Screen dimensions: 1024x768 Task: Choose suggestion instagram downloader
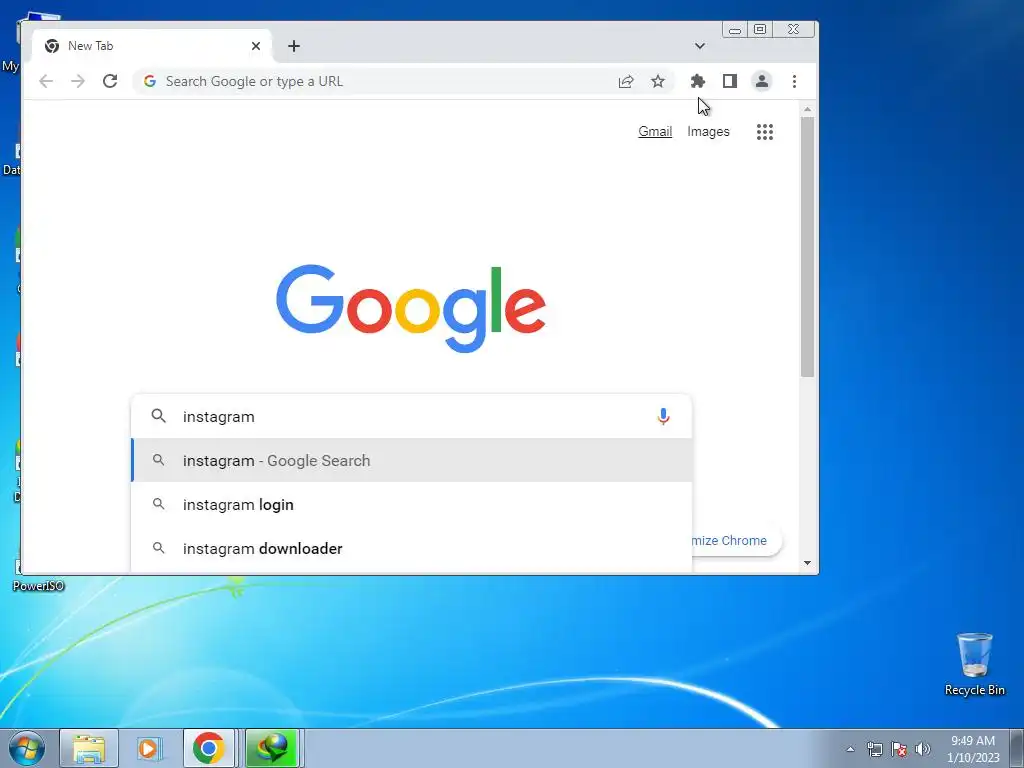(x=411, y=549)
